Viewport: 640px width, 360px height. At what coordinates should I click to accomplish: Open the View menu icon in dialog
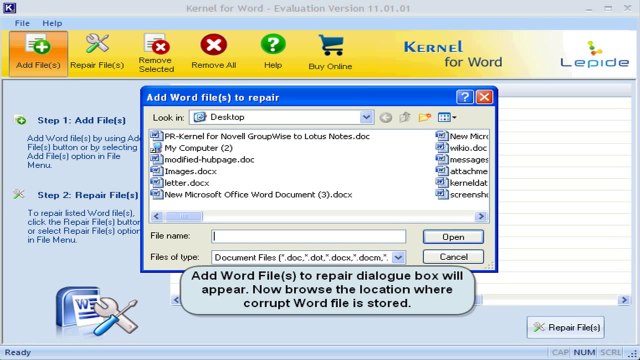click(447, 118)
